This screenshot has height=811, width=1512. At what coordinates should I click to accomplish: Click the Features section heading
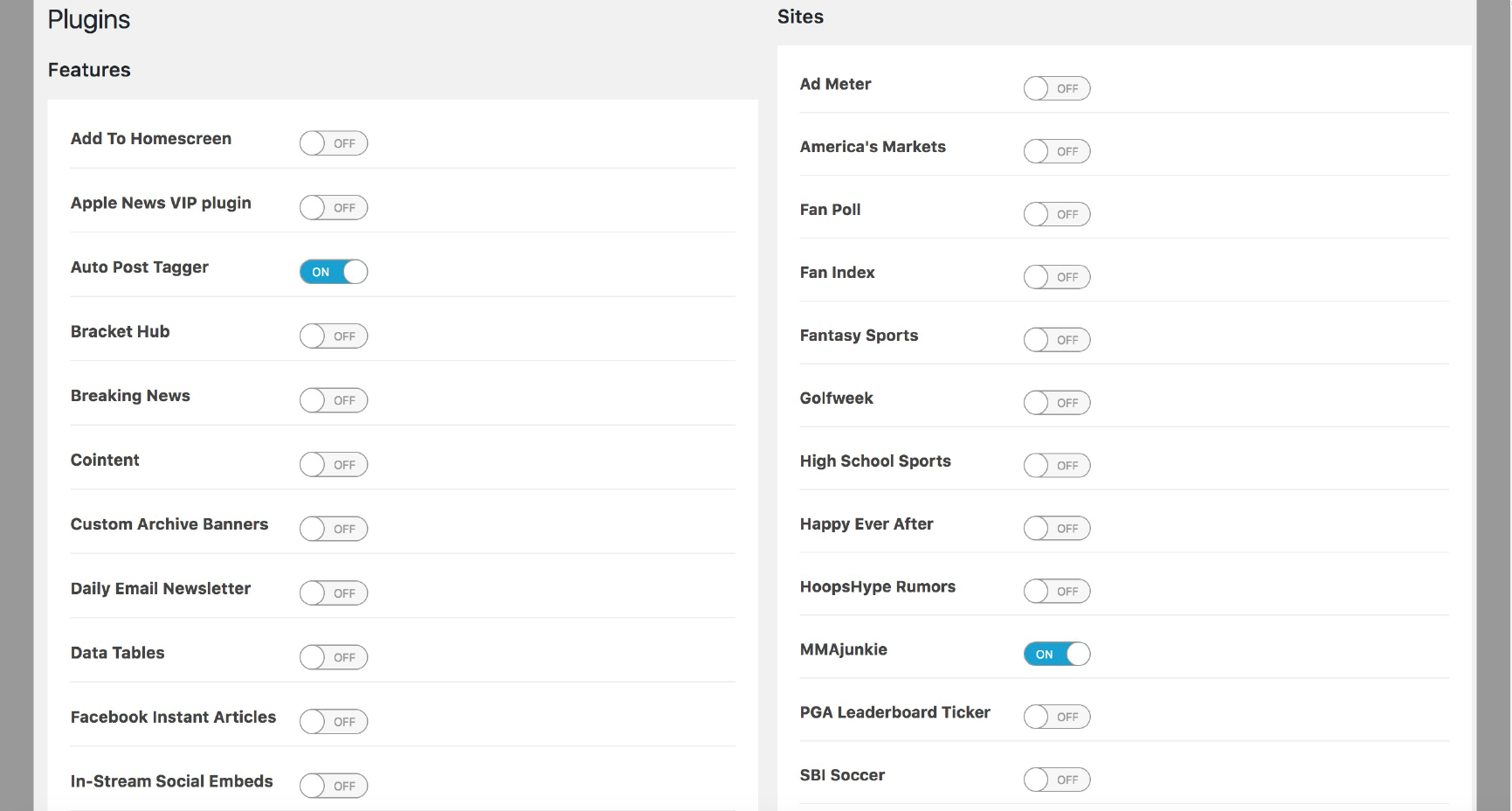(x=89, y=70)
